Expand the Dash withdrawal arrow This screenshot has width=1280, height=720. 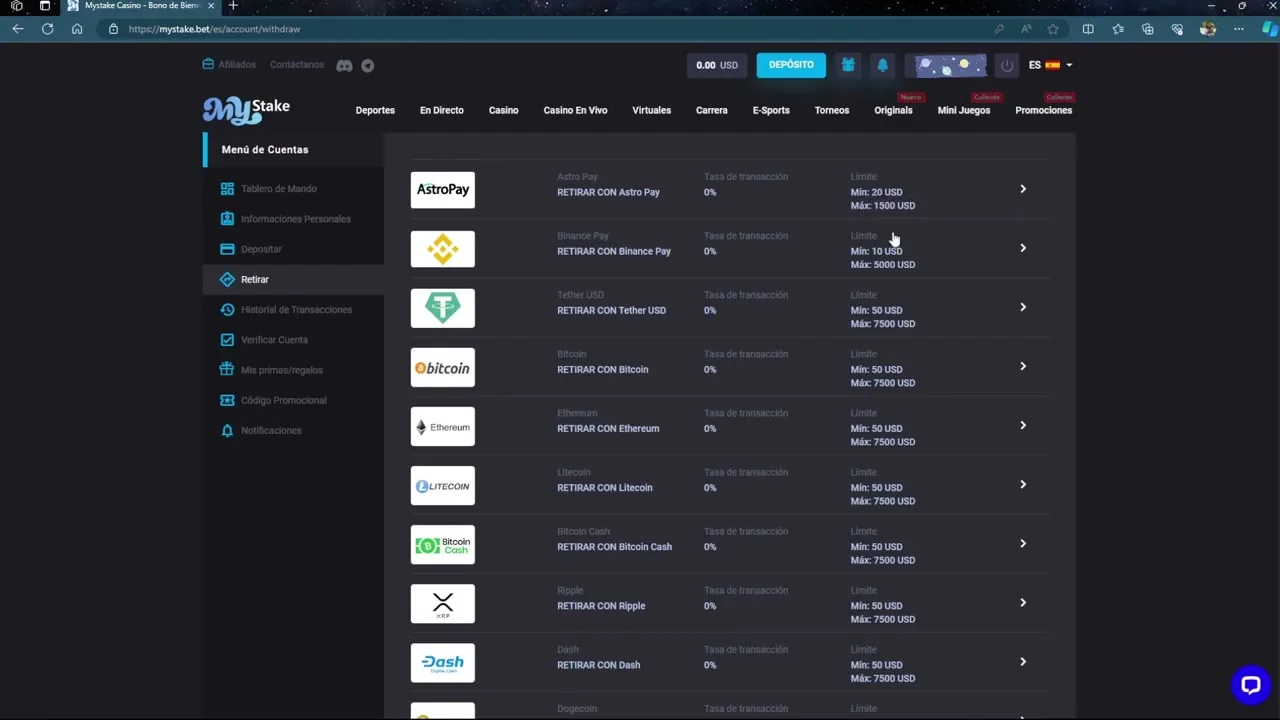[x=1023, y=661]
